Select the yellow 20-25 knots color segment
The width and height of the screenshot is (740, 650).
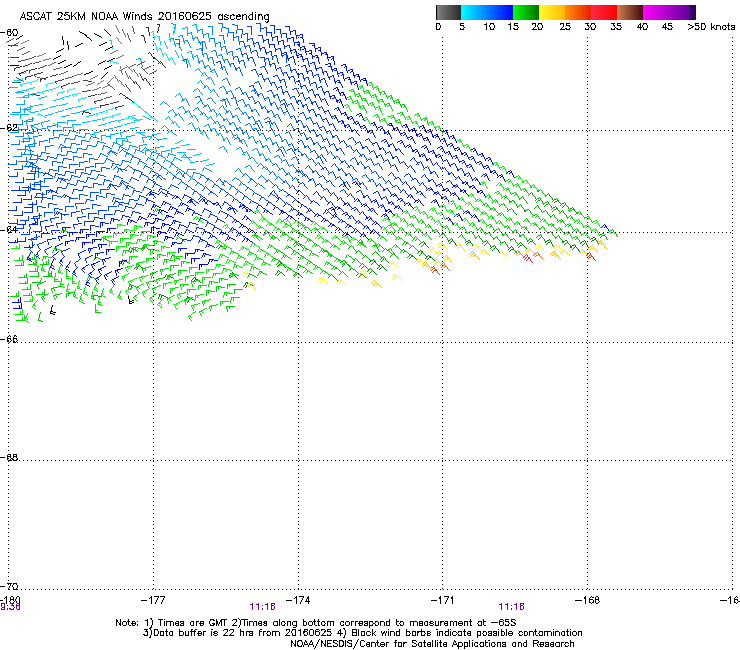coord(552,12)
